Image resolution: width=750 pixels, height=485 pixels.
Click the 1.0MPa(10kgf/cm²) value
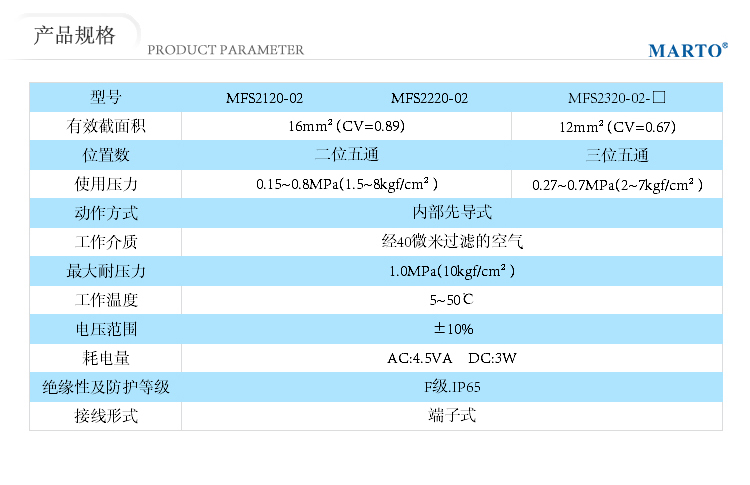(x=452, y=271)
